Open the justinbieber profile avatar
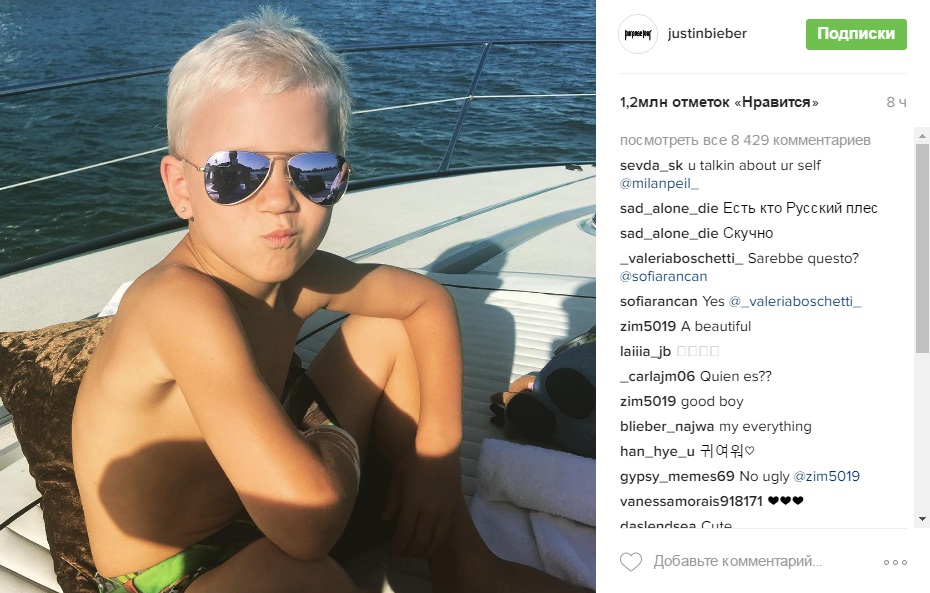 pyautogui.click(x=638, y=34)
